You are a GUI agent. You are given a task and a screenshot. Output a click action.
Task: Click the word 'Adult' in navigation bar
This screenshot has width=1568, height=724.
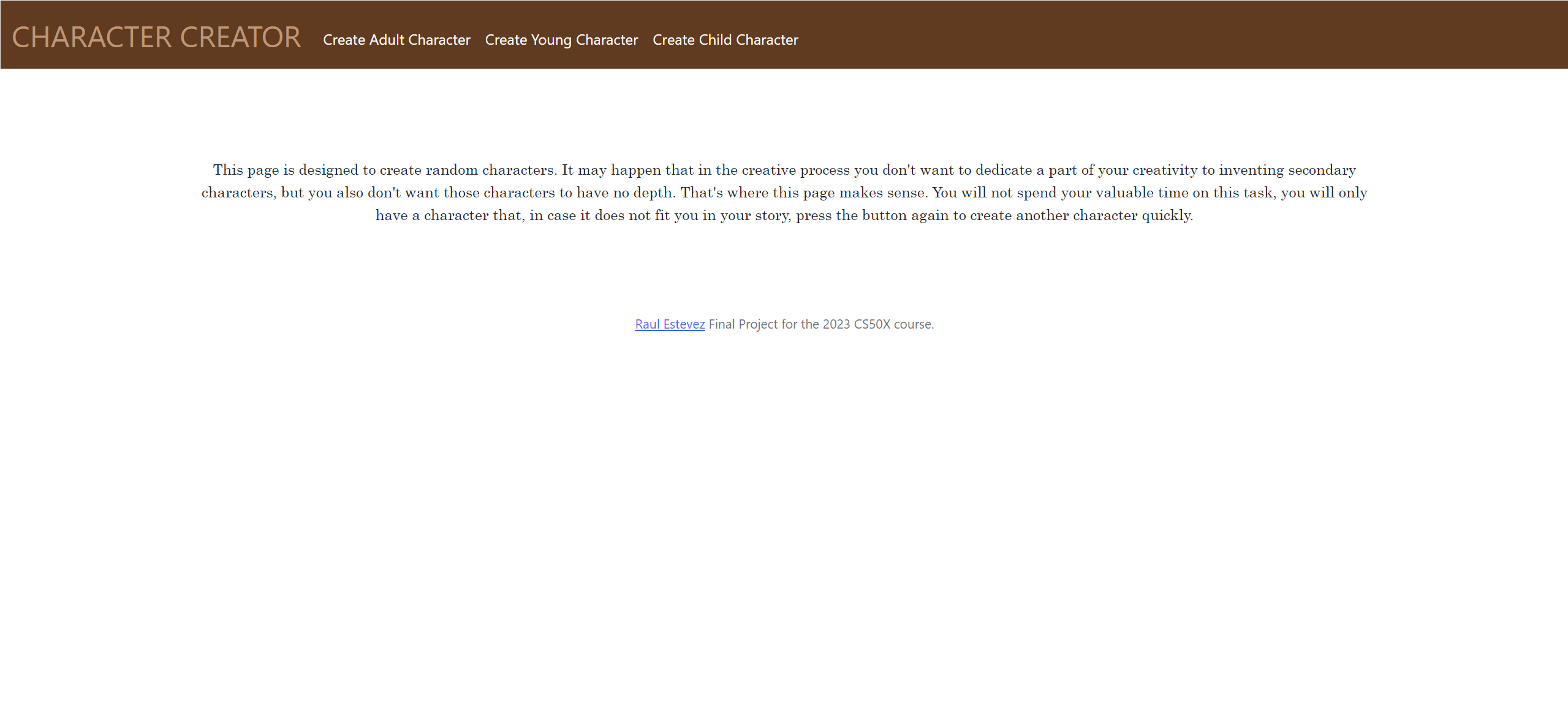[x=387, y=40]
